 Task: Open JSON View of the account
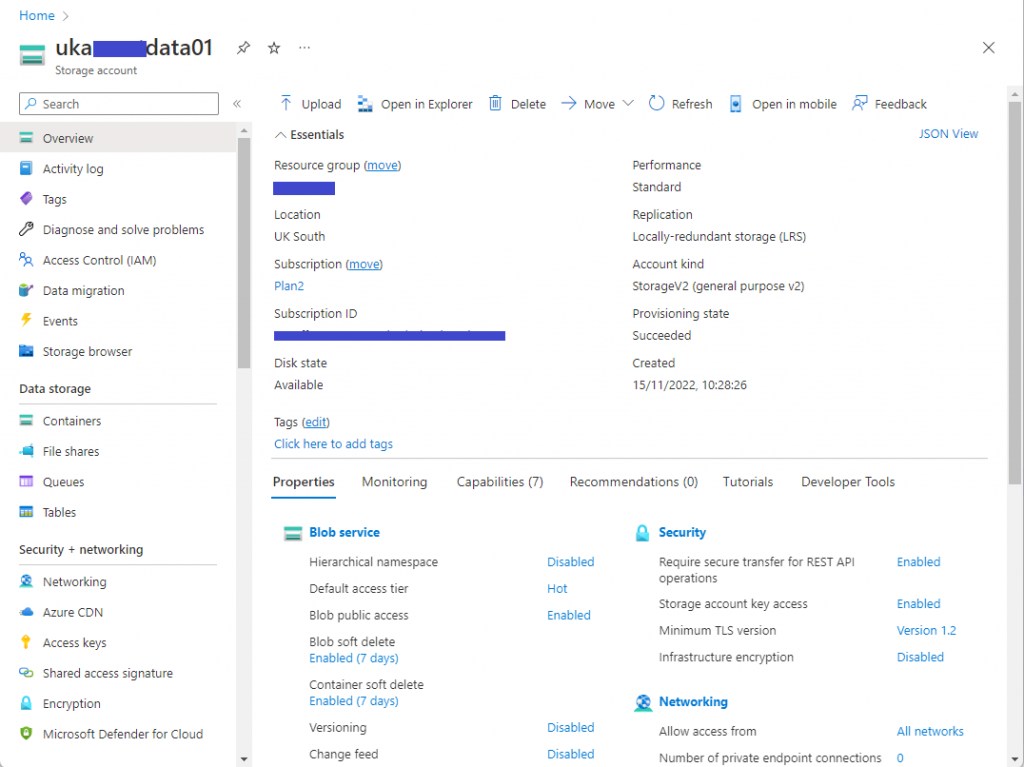947,133
